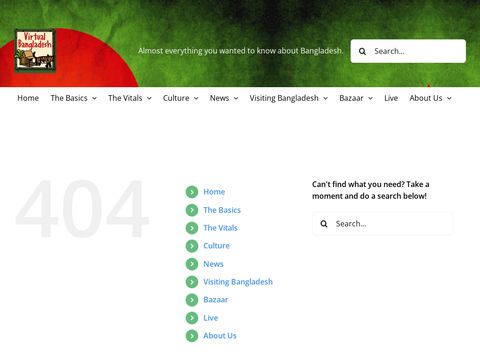The height and width of the screenshot is (360, 480).
Task: Follow the blue Culture link
Action: click(216, 246)
